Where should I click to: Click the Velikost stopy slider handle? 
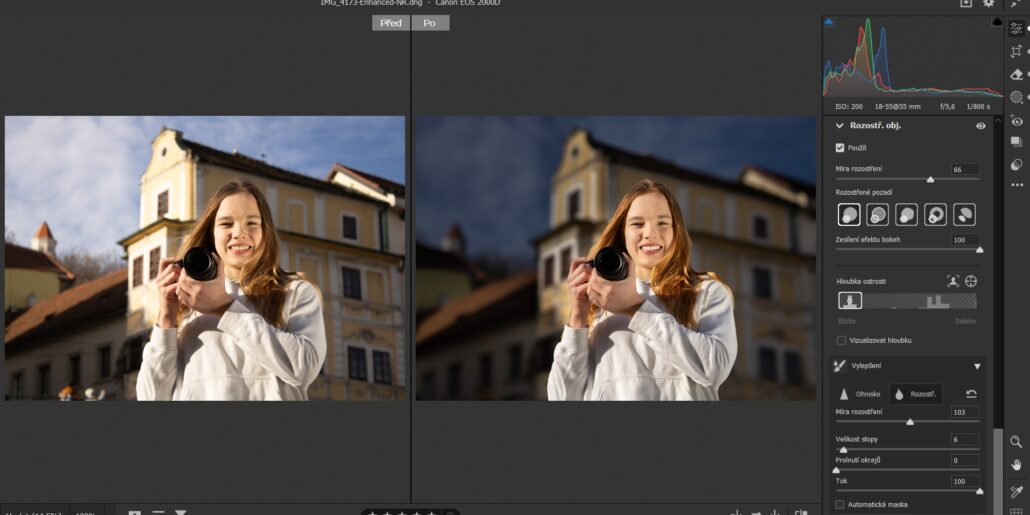[843, 449]
